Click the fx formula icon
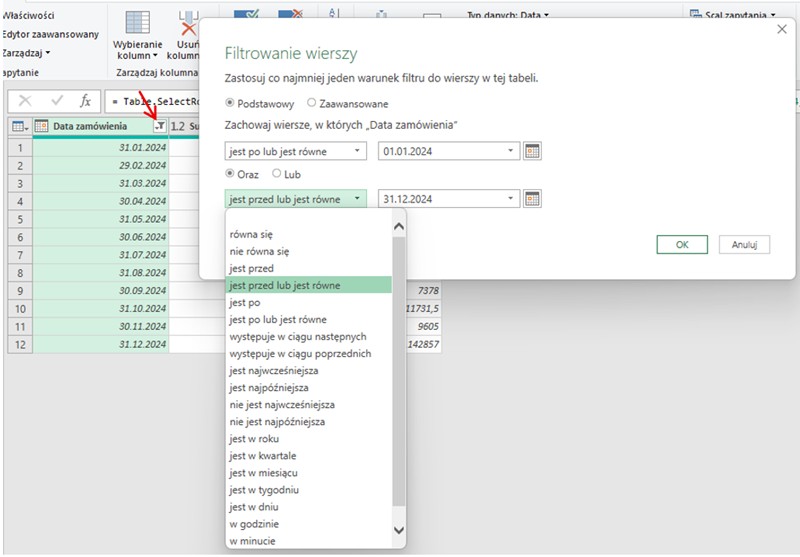This screenshot has height=557, width=800. [85, 101]
